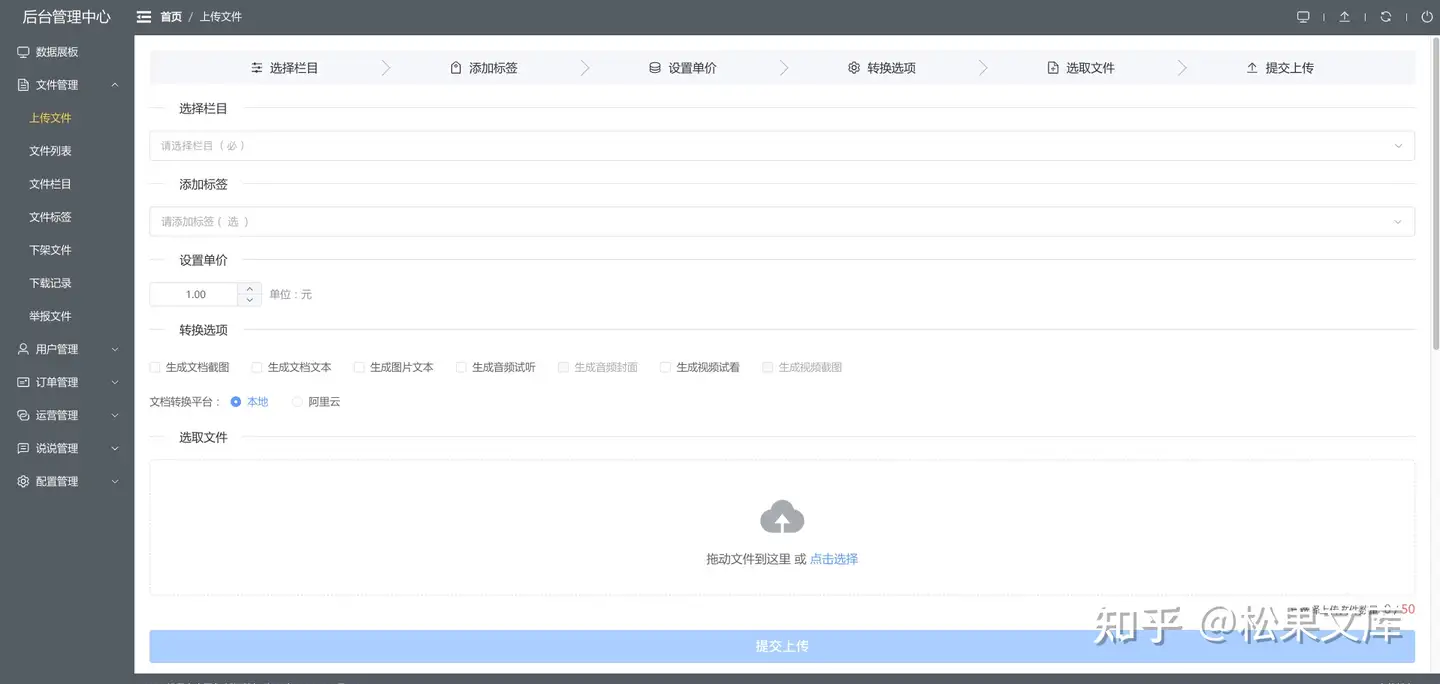The height and width of the screenshot is (684, 1440).
Task: Open the 请添加标签 dropdown
Action: point(782,222)
